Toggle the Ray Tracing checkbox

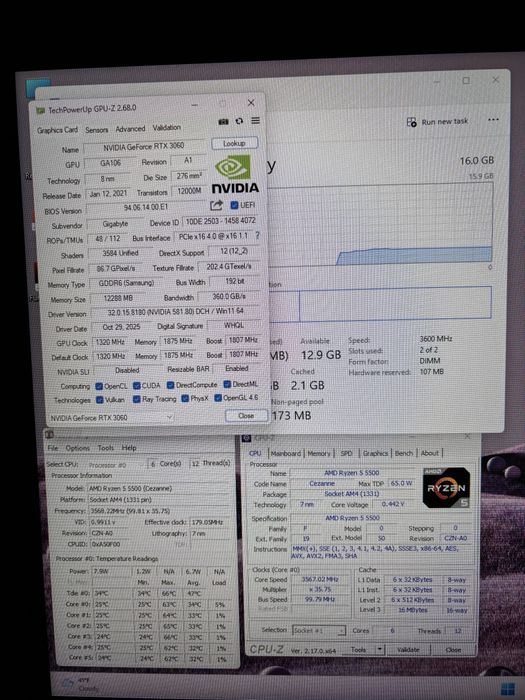137,399
